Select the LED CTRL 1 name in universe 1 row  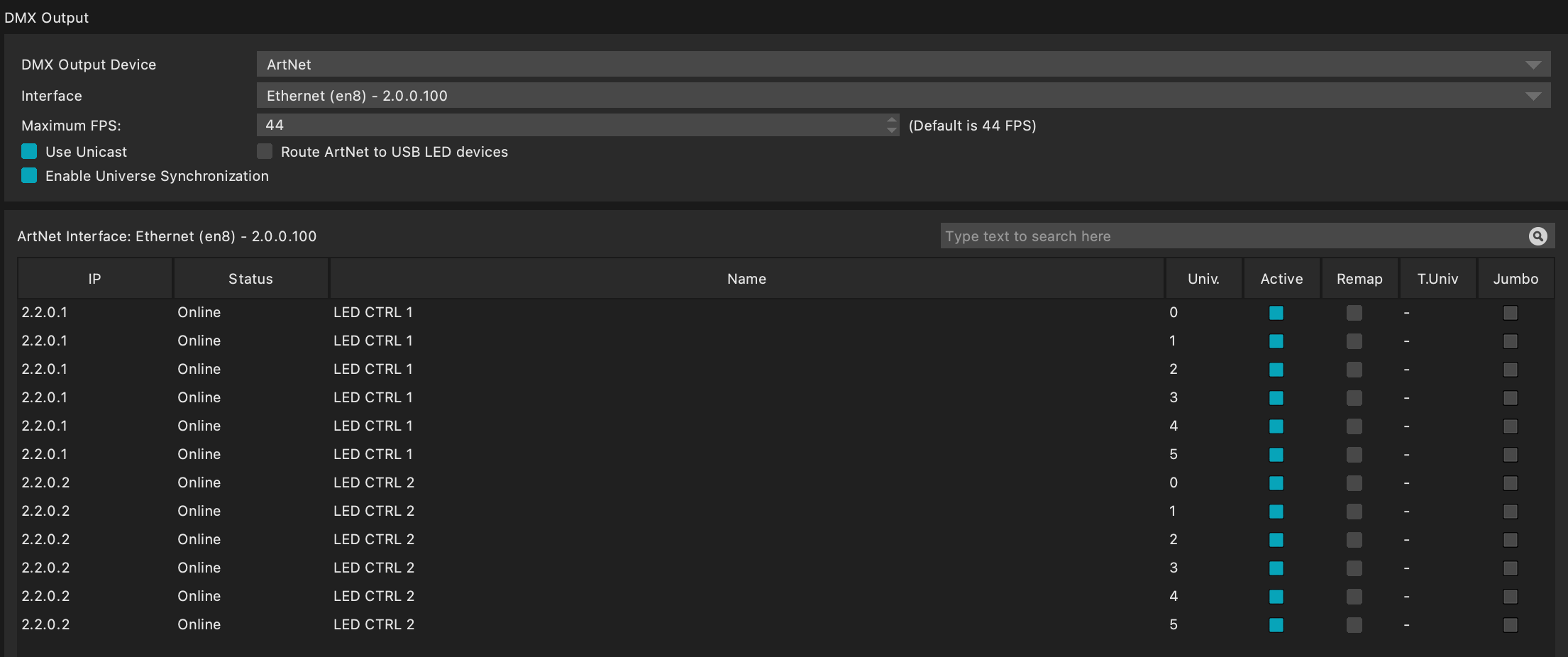click(x=373, y=341)
